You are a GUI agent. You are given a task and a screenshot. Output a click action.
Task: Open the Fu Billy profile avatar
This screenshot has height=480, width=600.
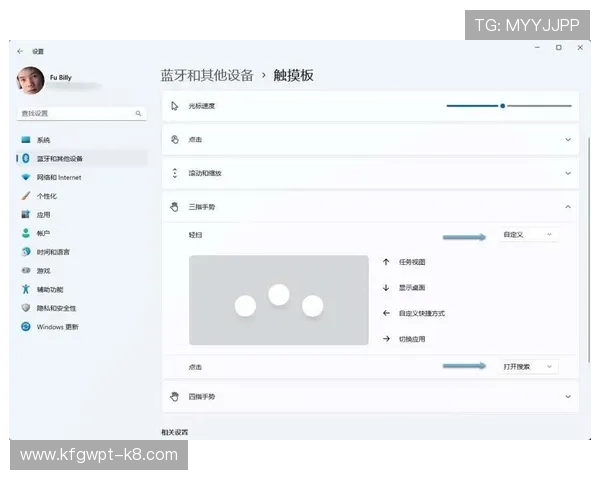(30, 81)
